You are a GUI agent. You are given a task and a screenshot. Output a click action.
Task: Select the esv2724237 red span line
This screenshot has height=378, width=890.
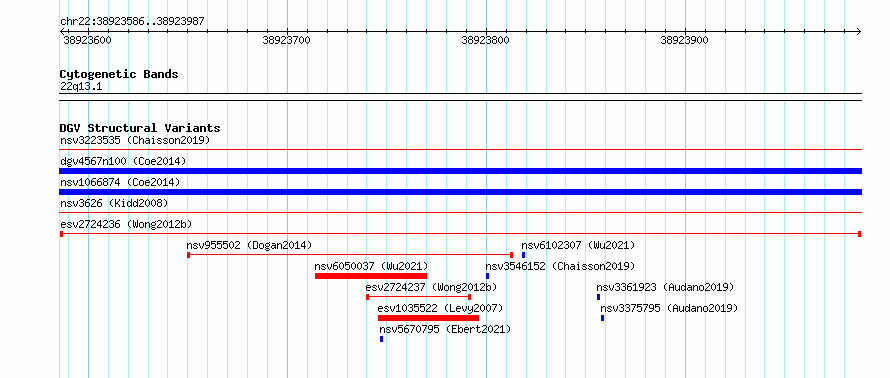click(419, 297)
